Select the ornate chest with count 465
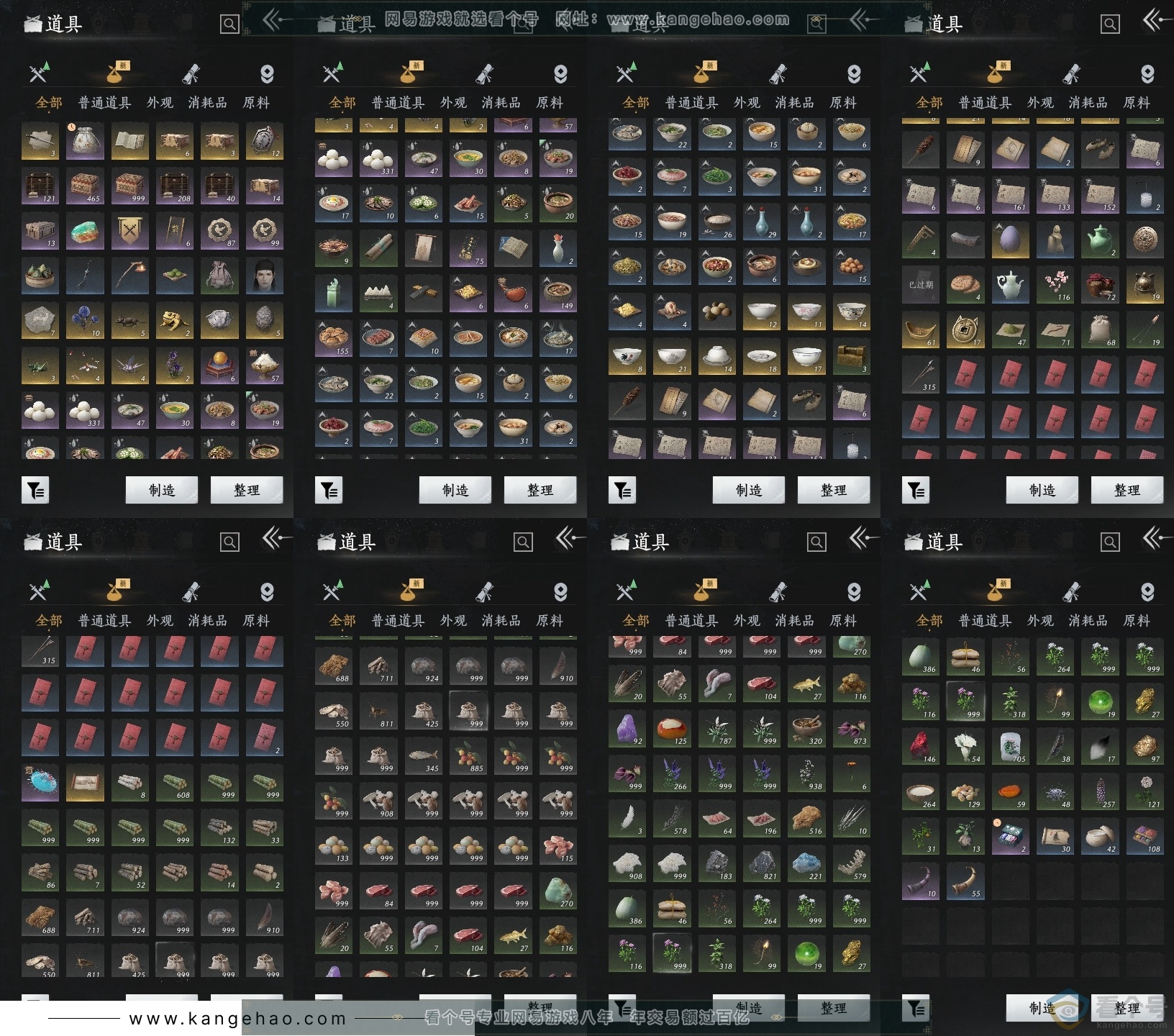This screenshot has width=1174, height=1036. 85,186
